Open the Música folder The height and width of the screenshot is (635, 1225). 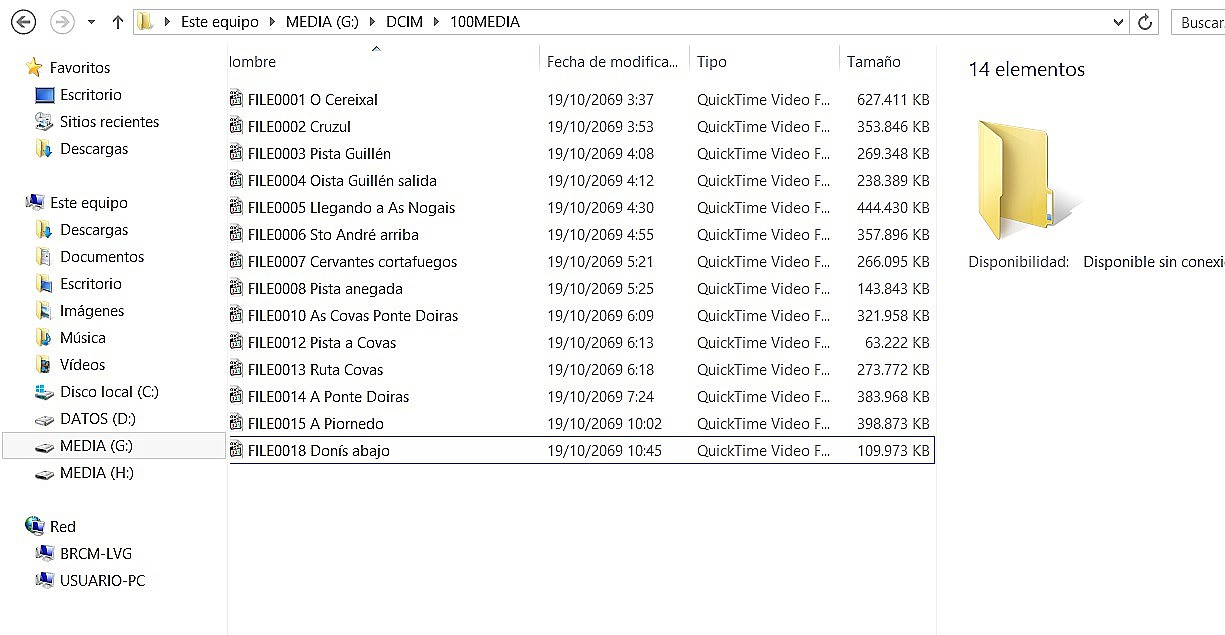pyautogui.click(x=82, y=338)
